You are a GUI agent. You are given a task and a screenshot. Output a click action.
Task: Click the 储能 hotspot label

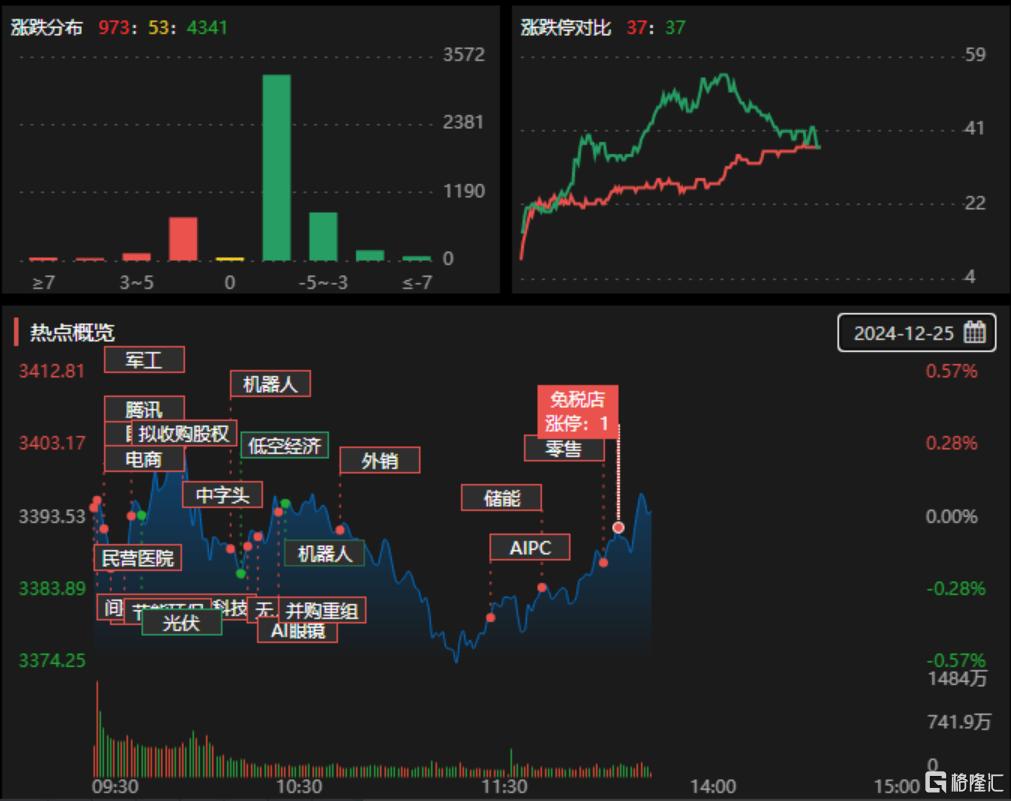[x=501, y=497]
